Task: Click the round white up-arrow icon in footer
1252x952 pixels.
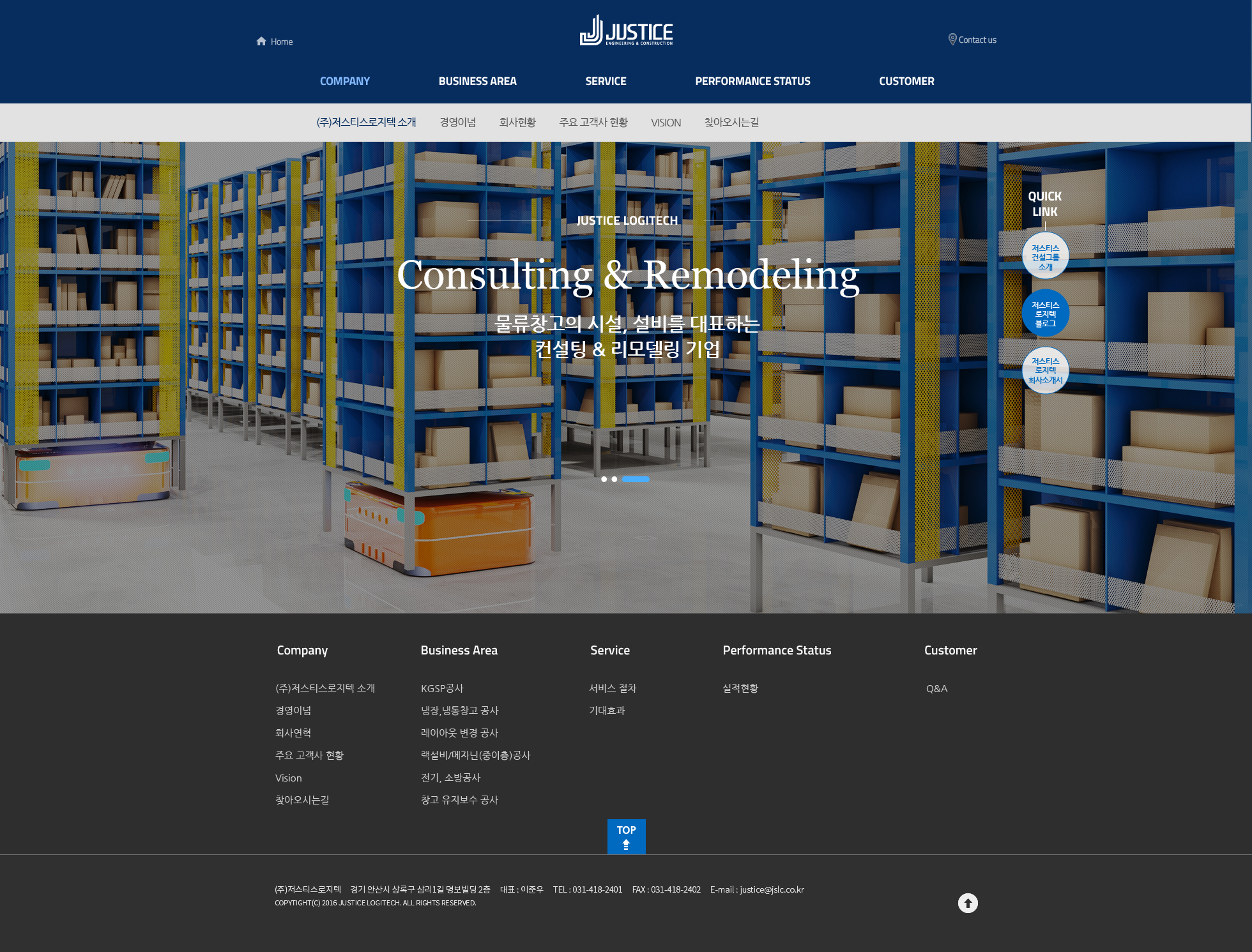Action: 968,903
